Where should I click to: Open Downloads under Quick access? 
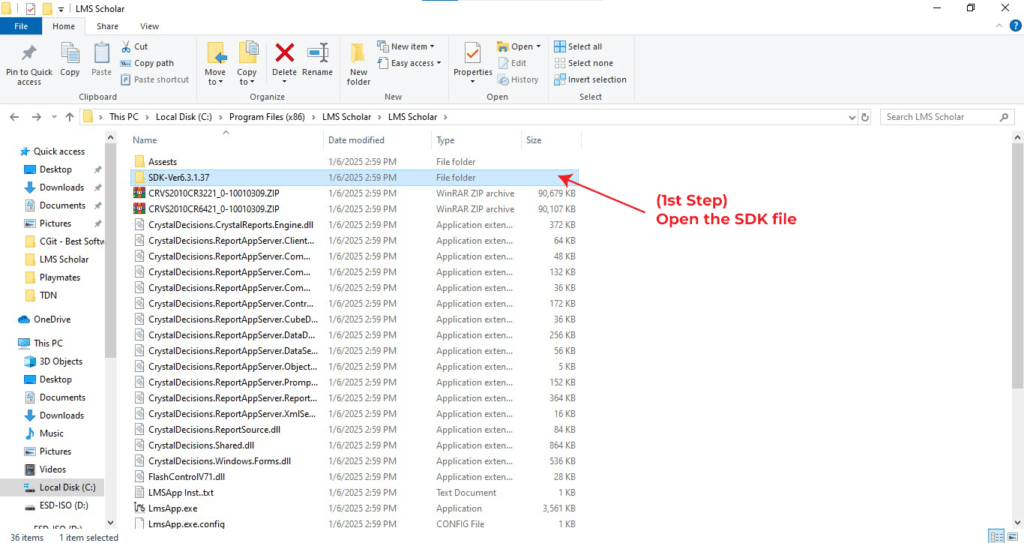[x=61, y=188]
